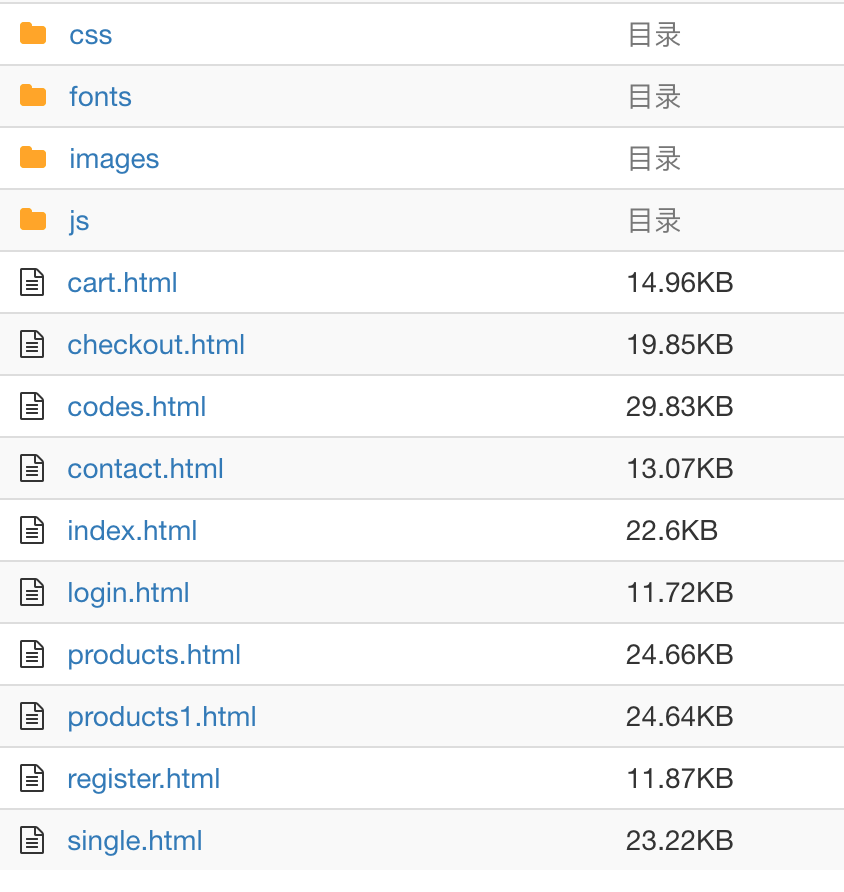Browse the images folder link

pyautogui.click(x=114, y=159)
